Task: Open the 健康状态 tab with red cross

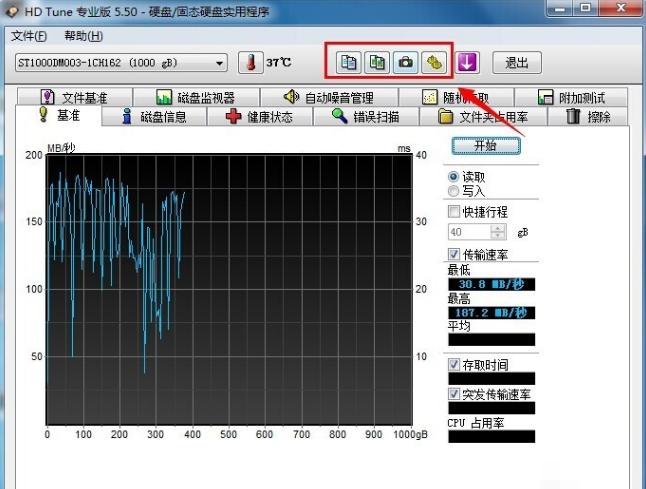Action: (259, 117)
